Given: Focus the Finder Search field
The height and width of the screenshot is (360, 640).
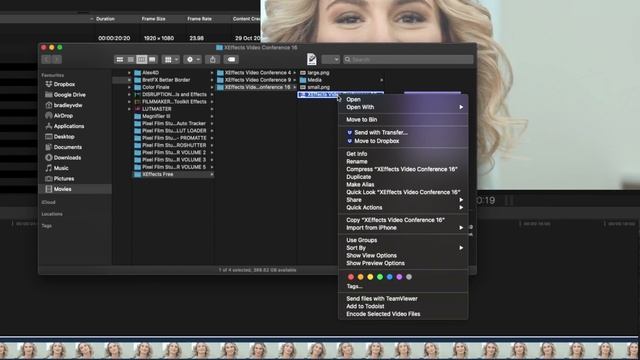Looking at the screenshot, I should coord(408,60).
